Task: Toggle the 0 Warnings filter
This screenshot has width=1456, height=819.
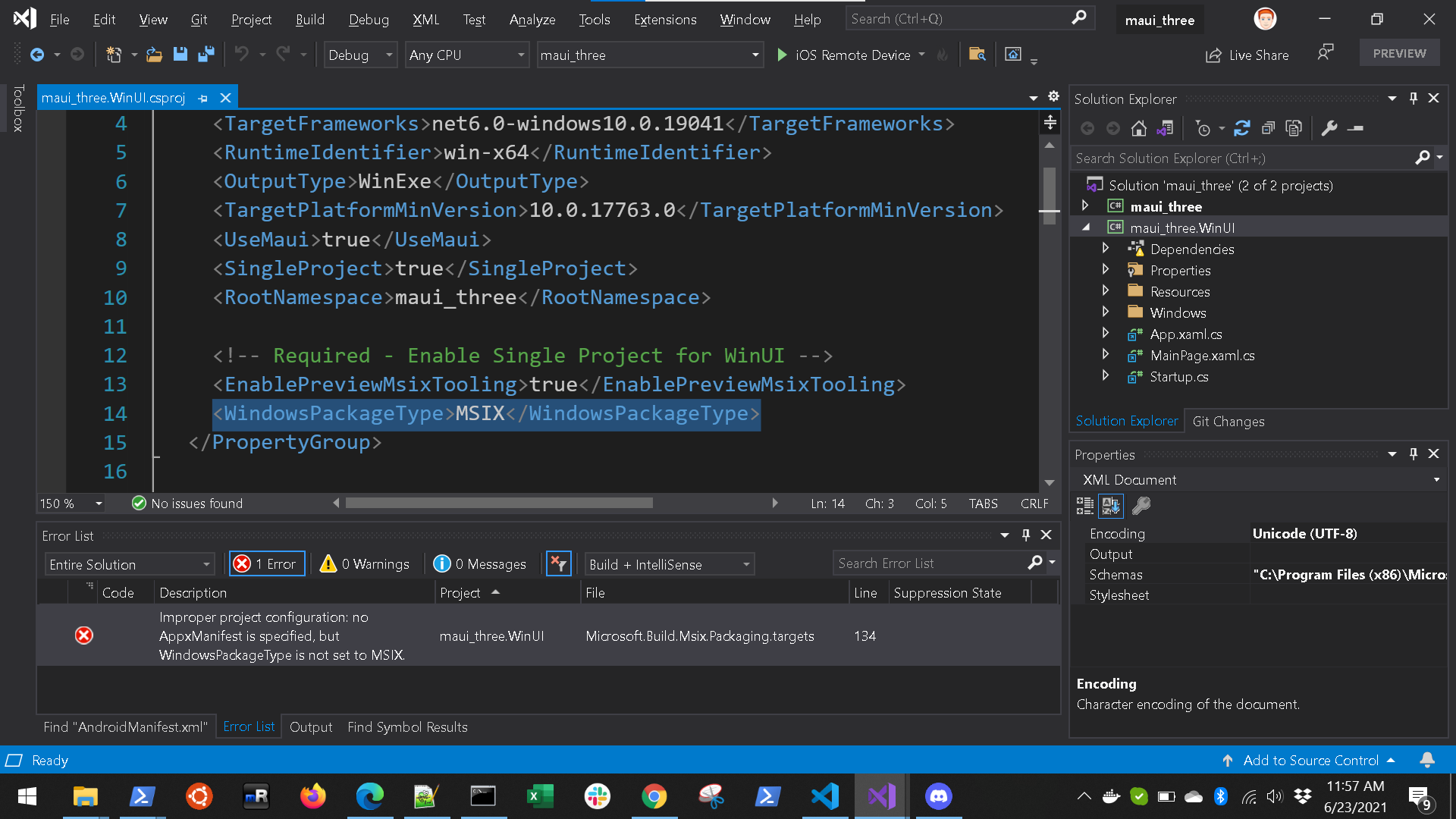Action: click(x=366, y=563)
